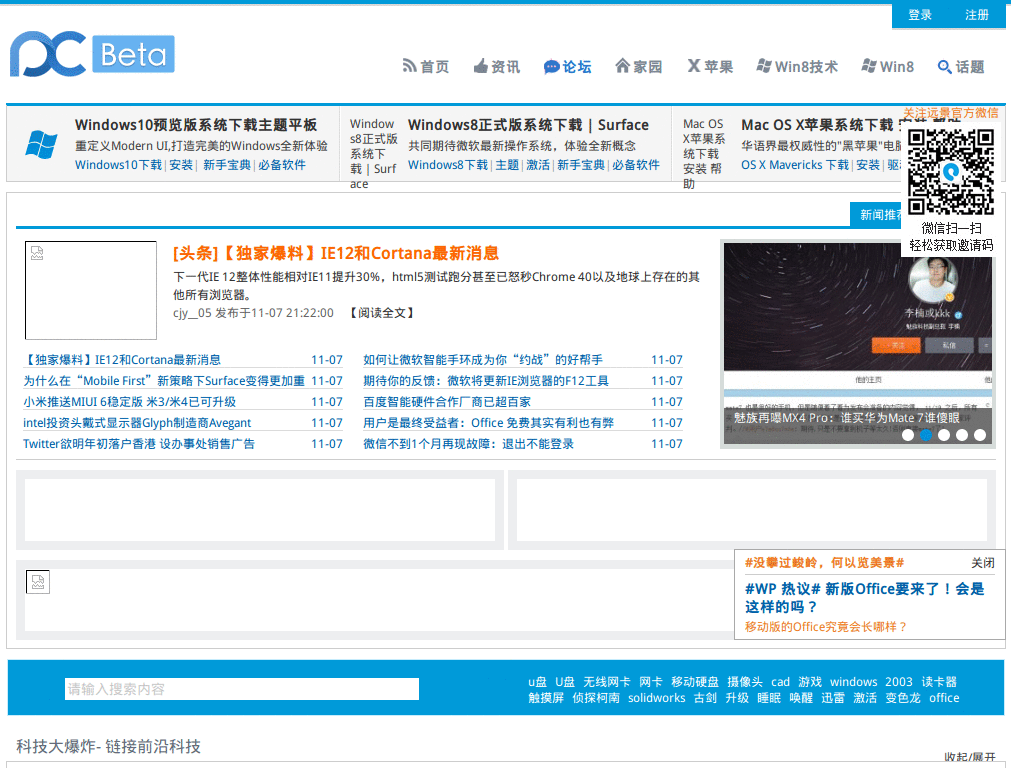Click the Apple X icon beside 苹果
This screenshot has height=768, width=1024.
pyautogui.click(x=693, y=67)
